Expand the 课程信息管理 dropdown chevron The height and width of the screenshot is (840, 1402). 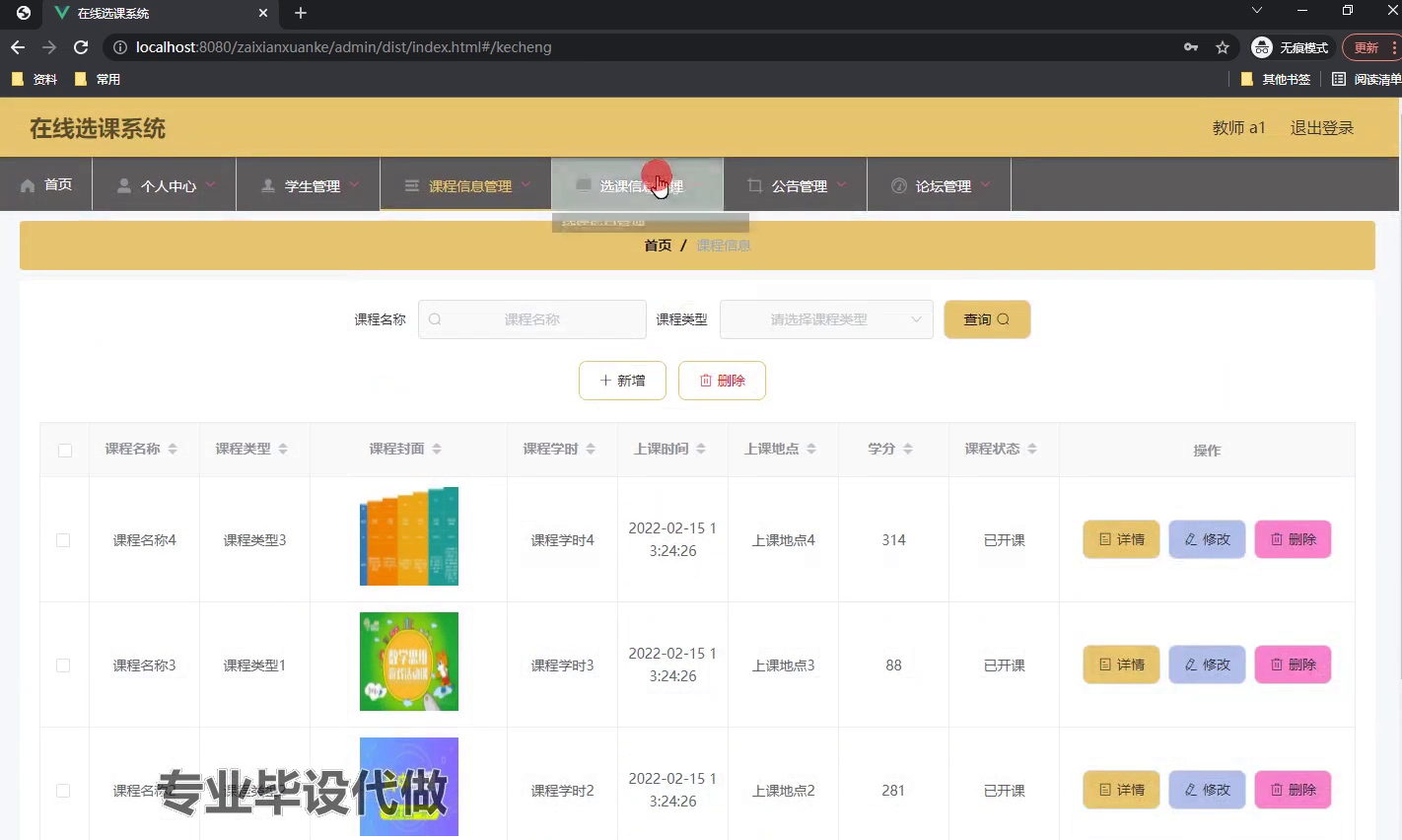(x=526, y=184)
